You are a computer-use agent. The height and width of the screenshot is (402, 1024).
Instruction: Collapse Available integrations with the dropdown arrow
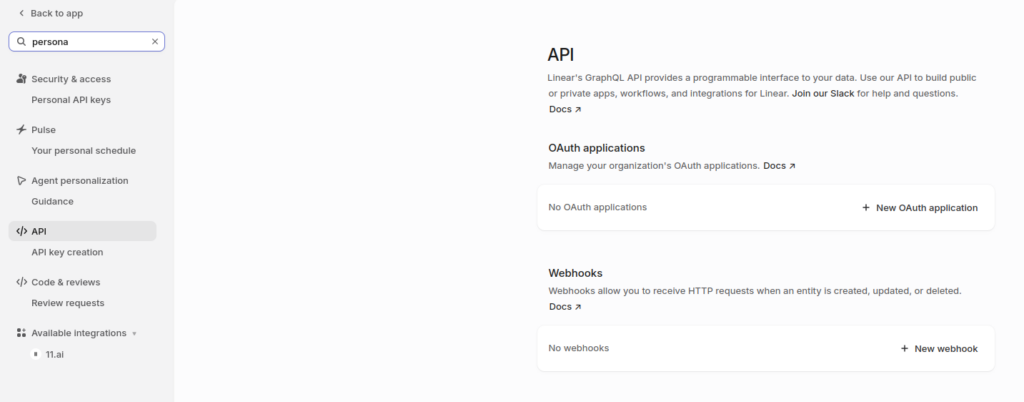point(135,333)
